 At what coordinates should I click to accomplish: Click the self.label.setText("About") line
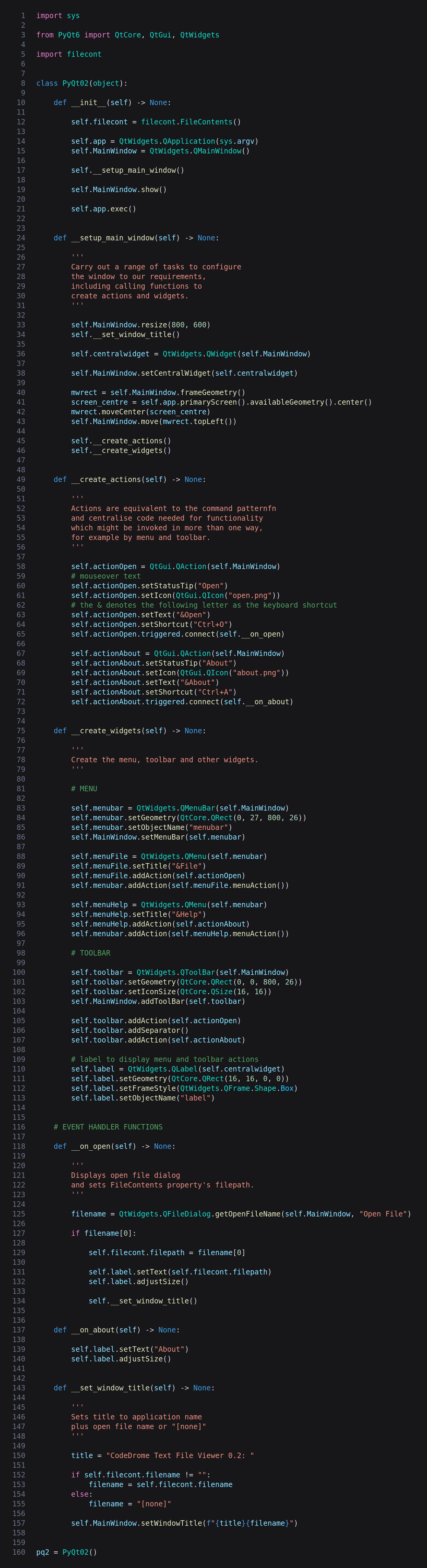(x=130, y=1349)
